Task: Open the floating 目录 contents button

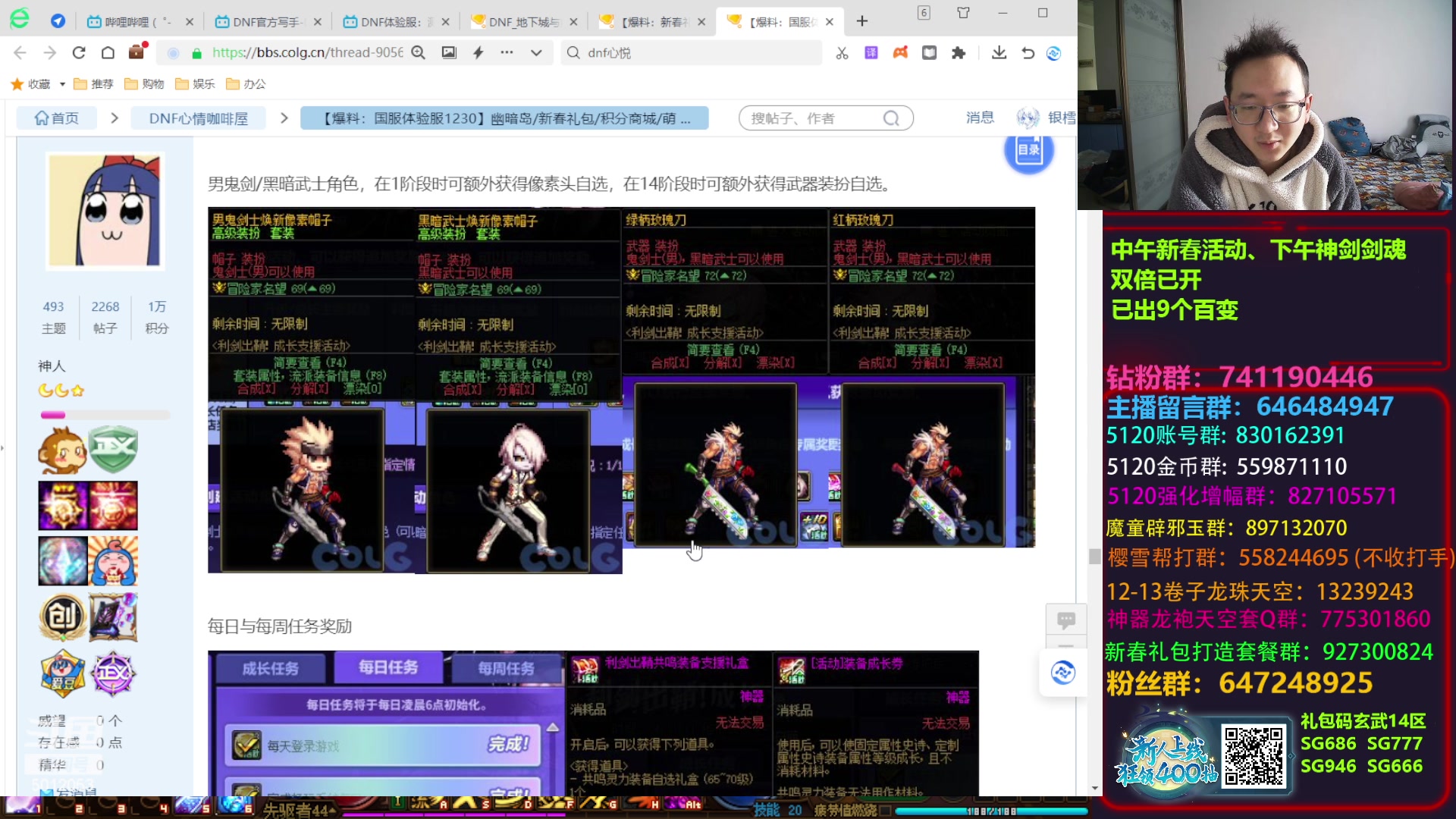Action: coord(1029,150)
